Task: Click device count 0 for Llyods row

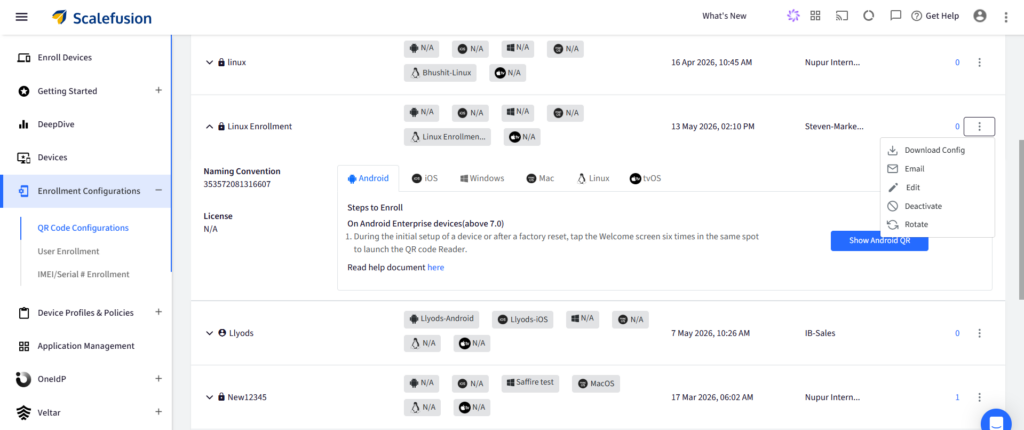Action: 957,333
